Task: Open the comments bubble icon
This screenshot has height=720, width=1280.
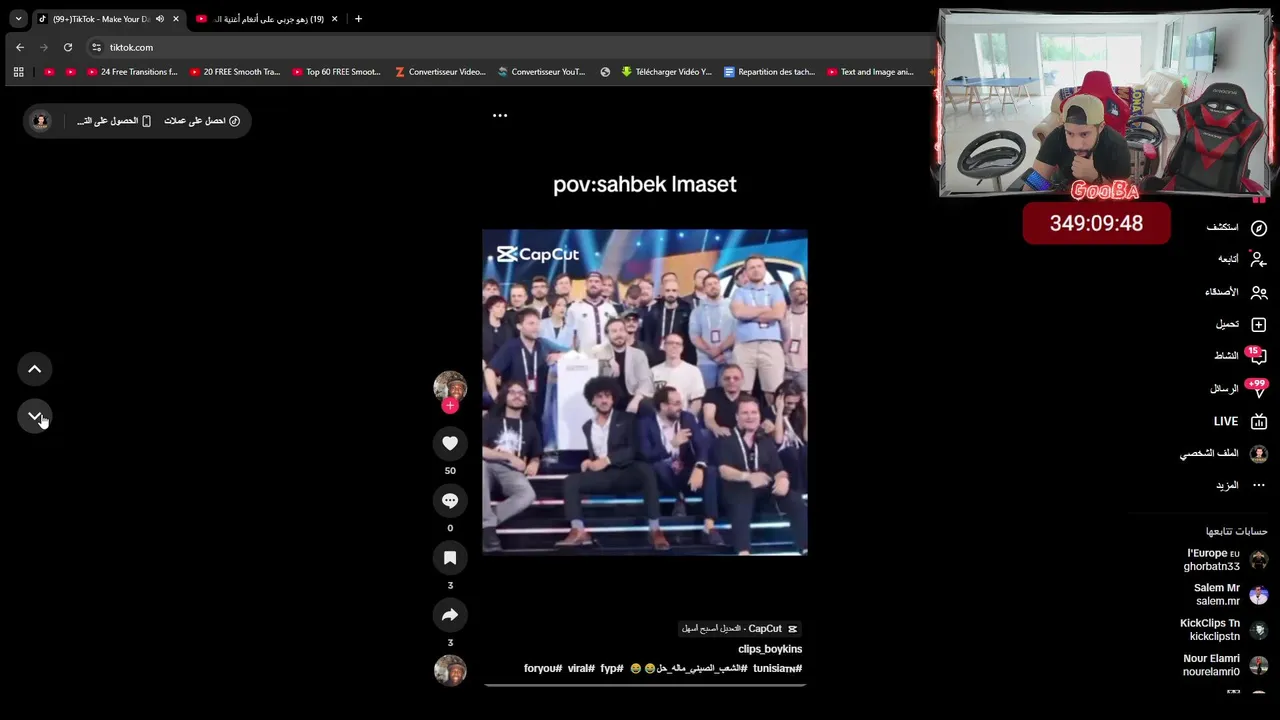Action: [450, 500]
